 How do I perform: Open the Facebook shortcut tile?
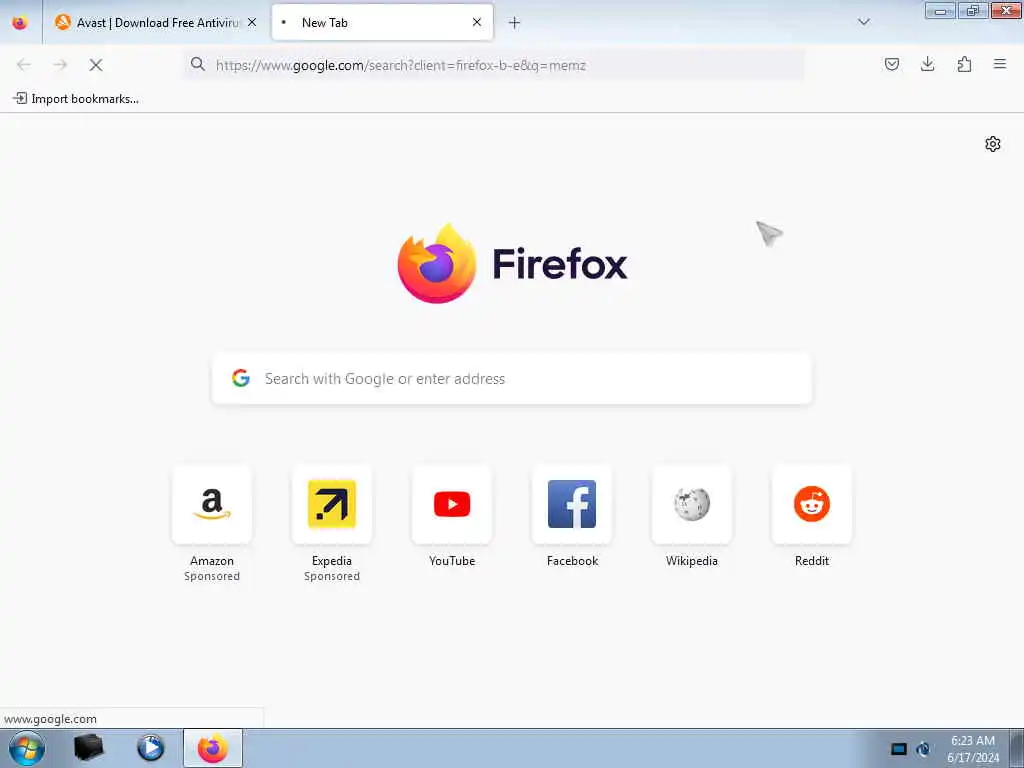coord(572,504)
